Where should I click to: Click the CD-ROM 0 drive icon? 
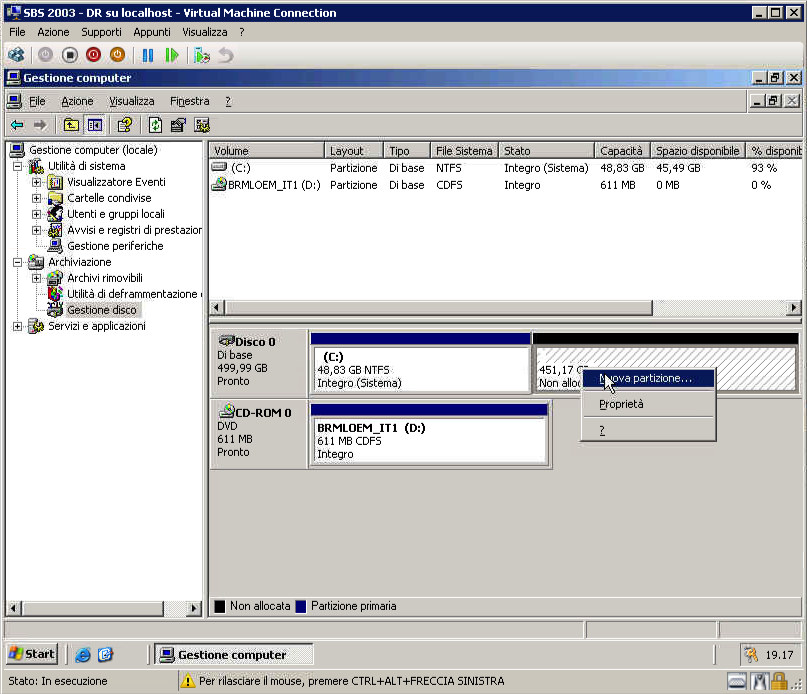click(x=226, y=411)
